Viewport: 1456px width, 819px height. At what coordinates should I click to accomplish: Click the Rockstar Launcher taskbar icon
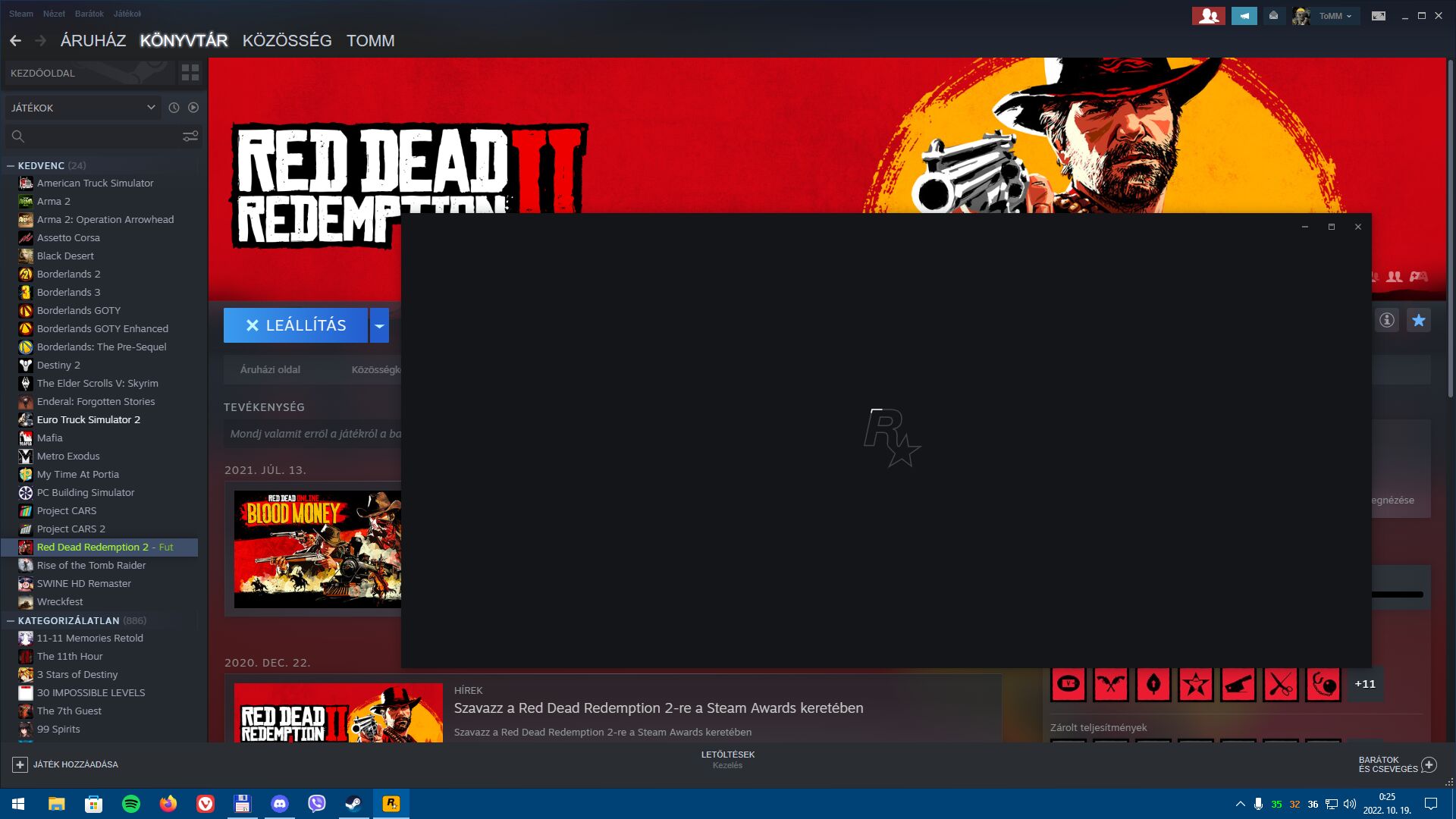click(x=391, y=804)
